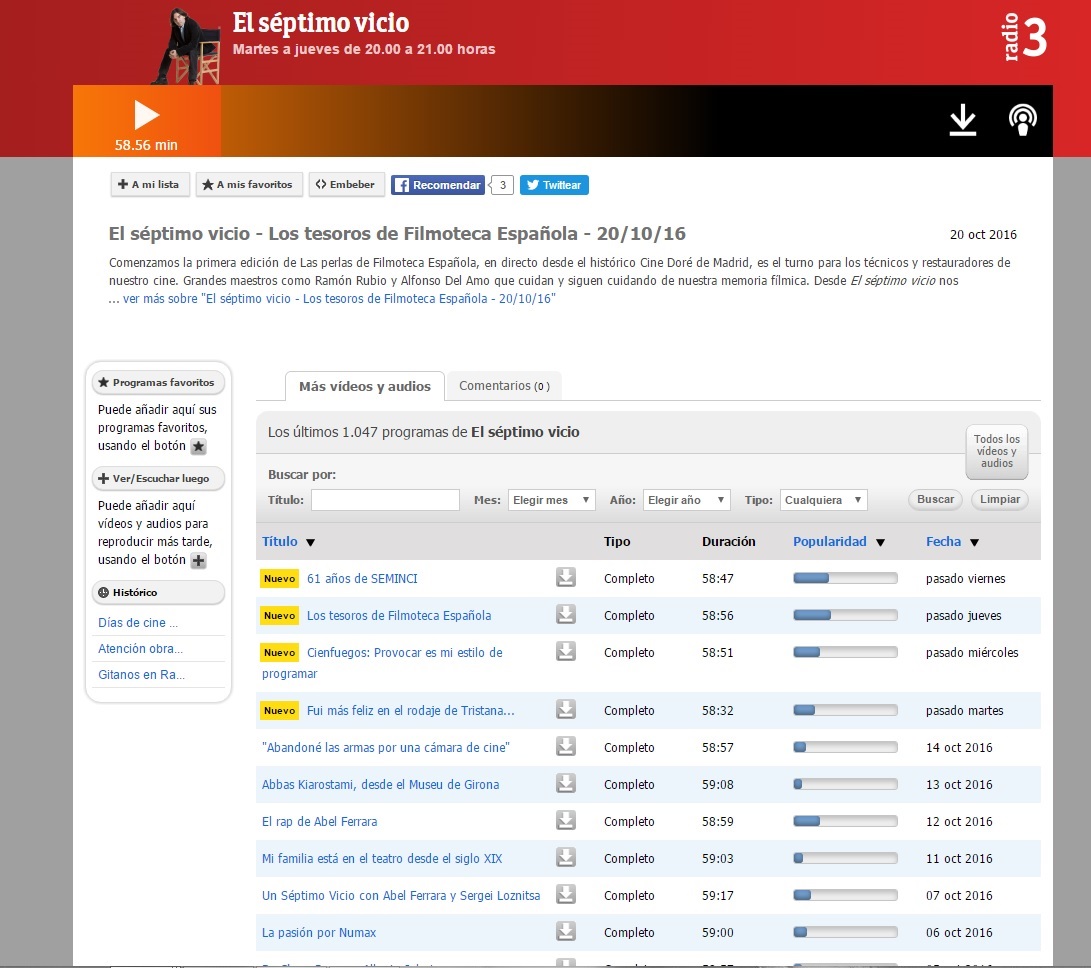
Task: Download the Cienfuegos episode
Action: click(566, 651)
